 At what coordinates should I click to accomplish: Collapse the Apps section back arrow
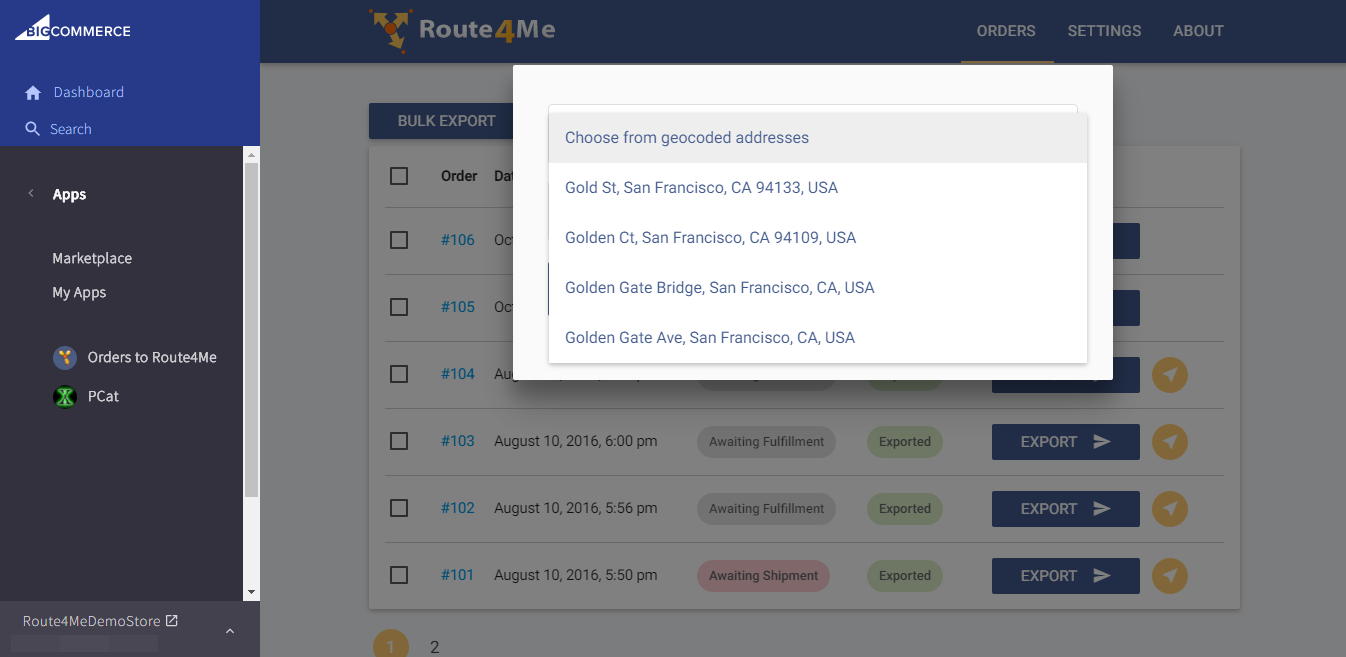31,194
